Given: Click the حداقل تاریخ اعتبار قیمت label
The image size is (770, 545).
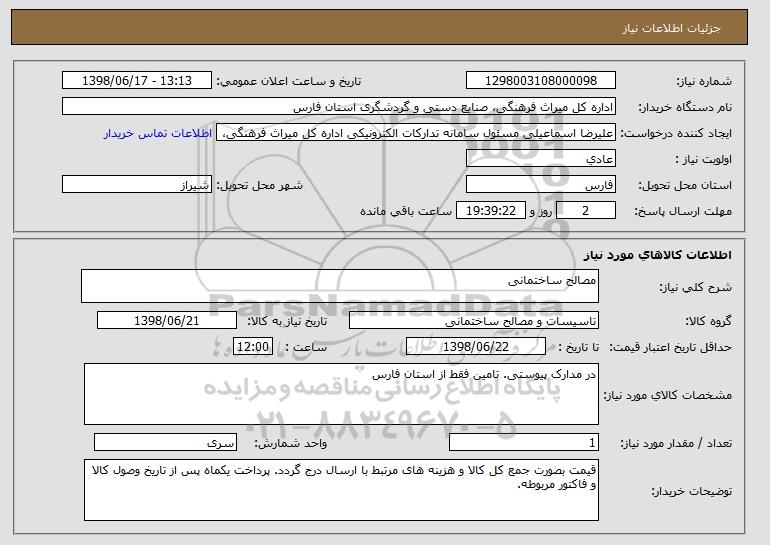Looking at the screenshot, I should 670,347.
